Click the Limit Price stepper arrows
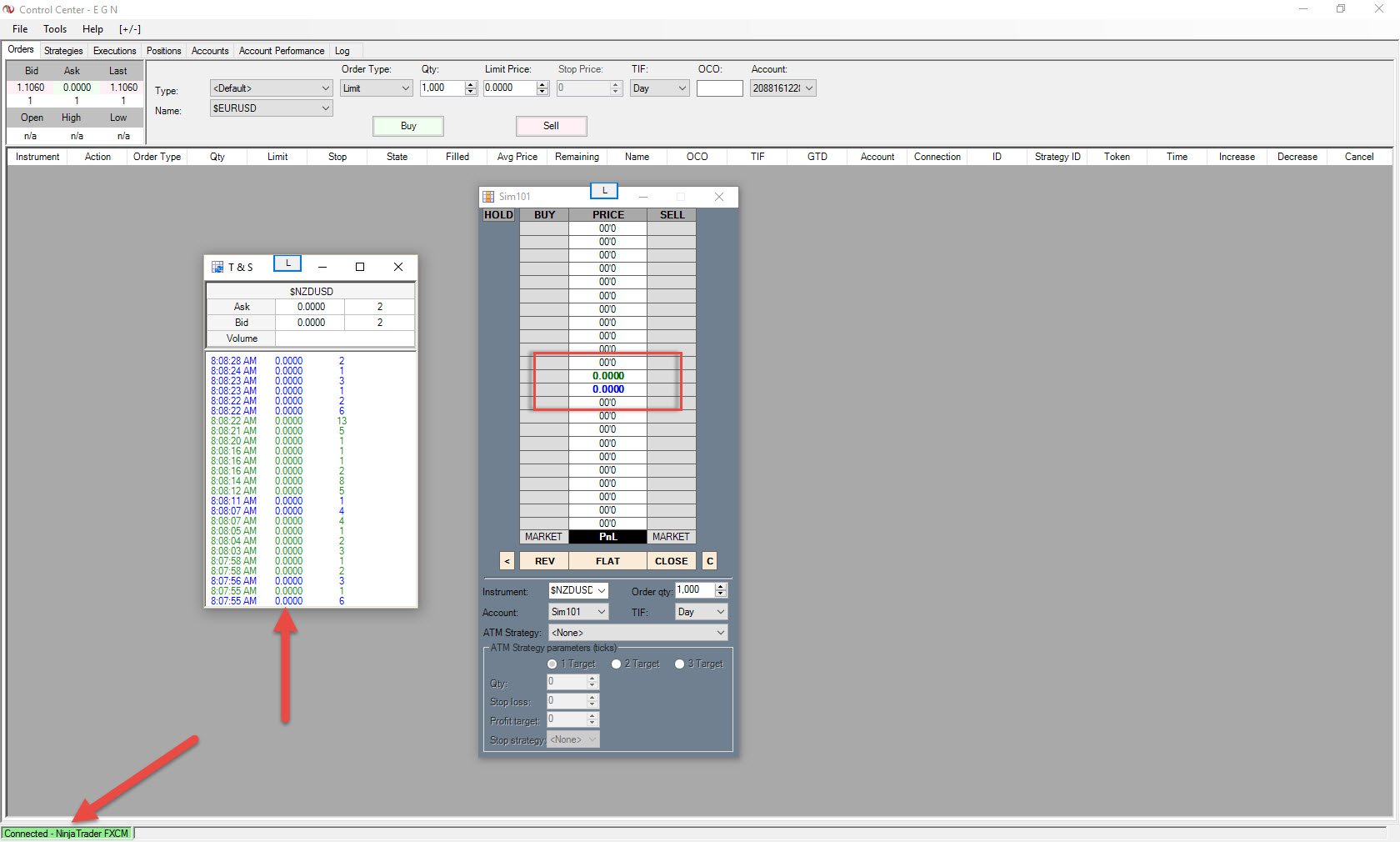The height and width of the screenshot is (842, 1400). (x=542, y=88)
